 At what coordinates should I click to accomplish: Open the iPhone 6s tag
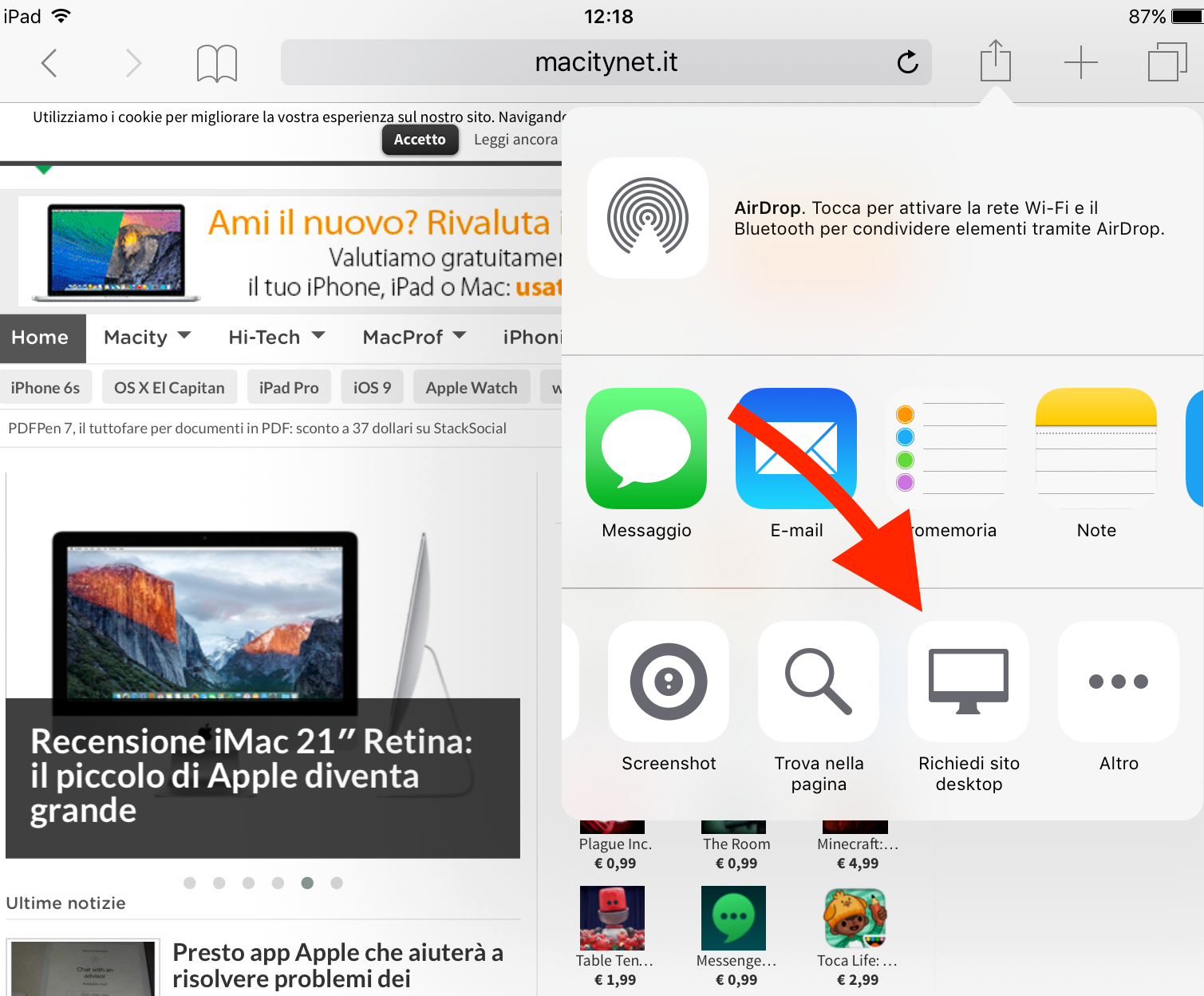45,388
